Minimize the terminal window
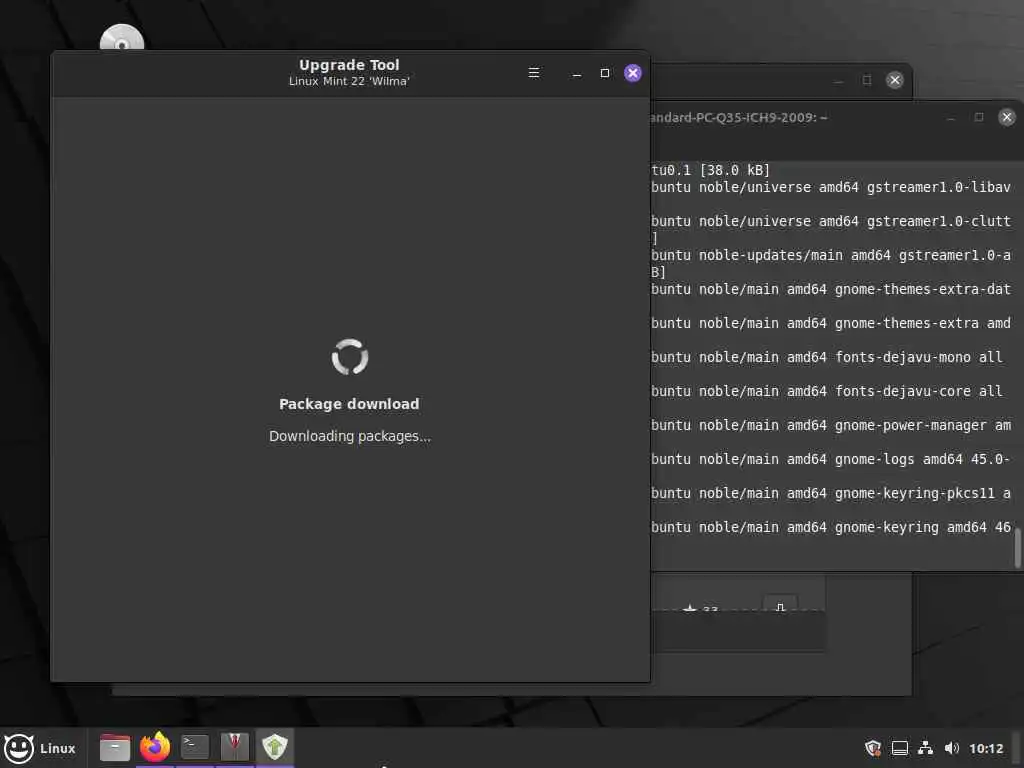 pos(951,118)
